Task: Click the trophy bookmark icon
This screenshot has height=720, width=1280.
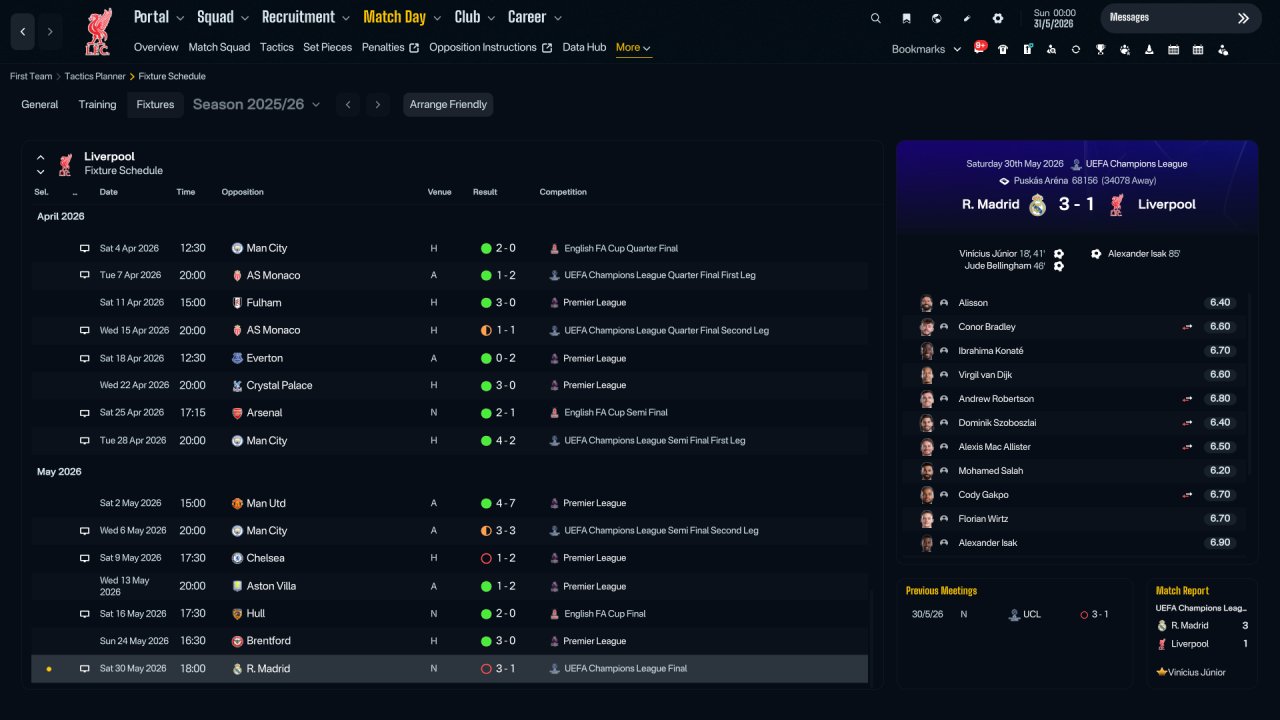Action: tap(1100, 49)
